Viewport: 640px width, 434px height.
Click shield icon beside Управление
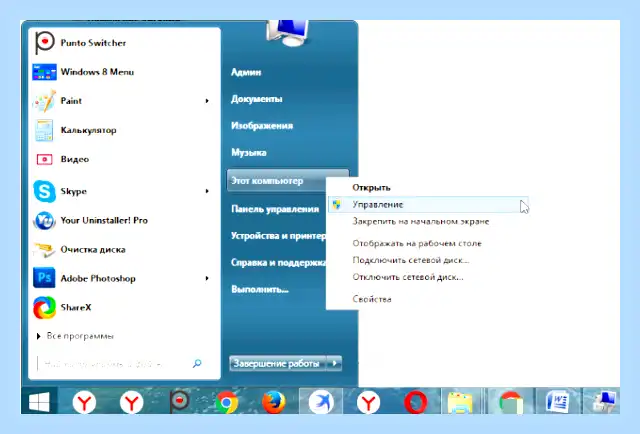tap(337, 205)
